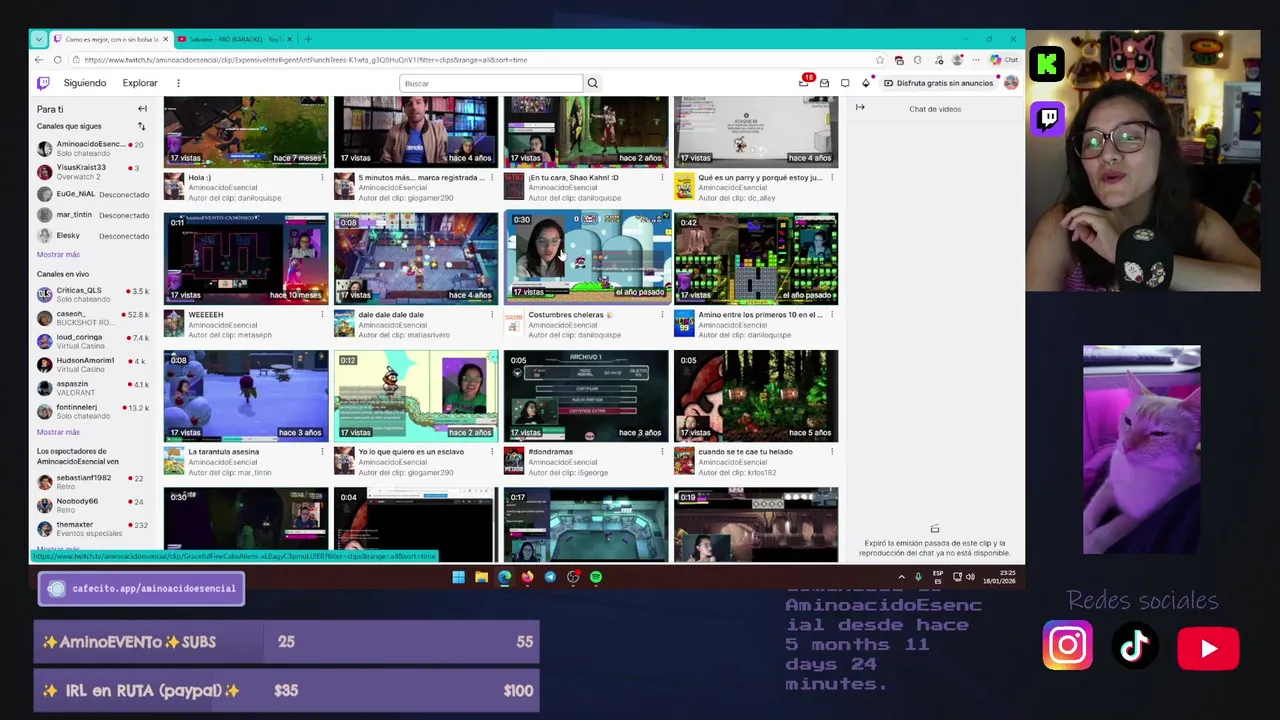Sort the followed channels list
1280x720 pixels.
[x=141, y=126]
